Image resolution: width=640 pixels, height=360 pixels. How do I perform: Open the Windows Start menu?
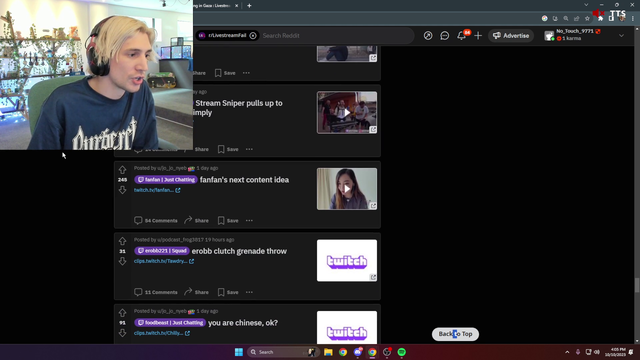click(239, 352)
